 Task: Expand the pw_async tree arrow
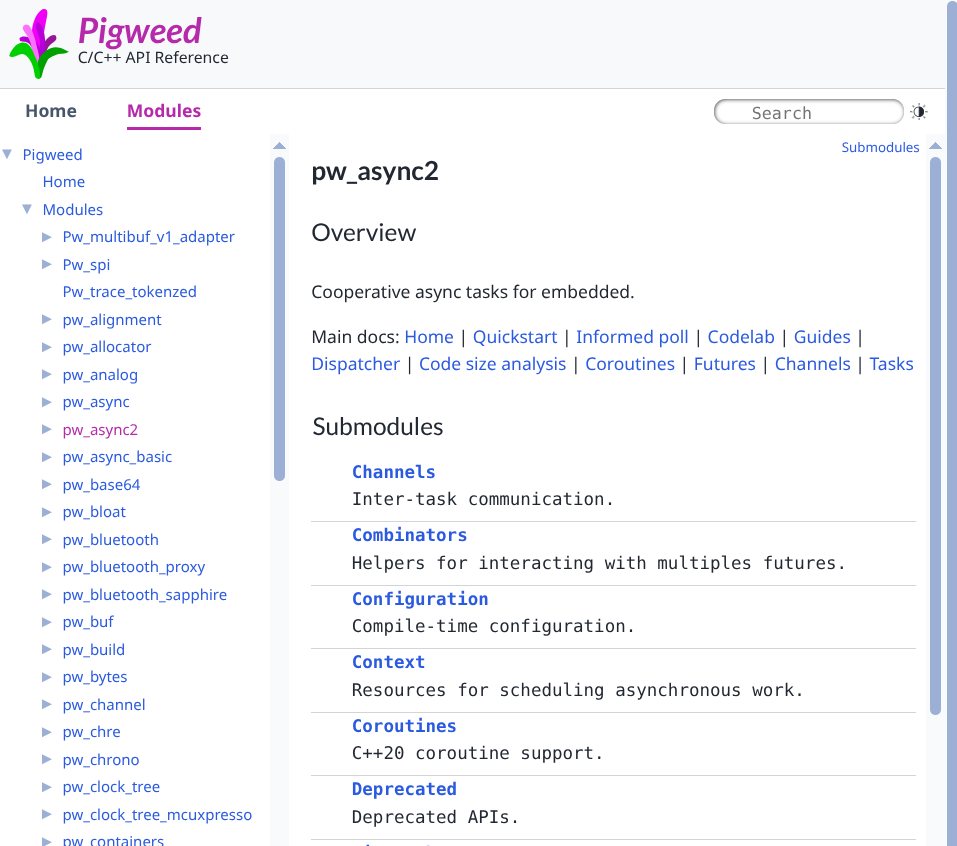pyautogui.click(x=46, y=402)
